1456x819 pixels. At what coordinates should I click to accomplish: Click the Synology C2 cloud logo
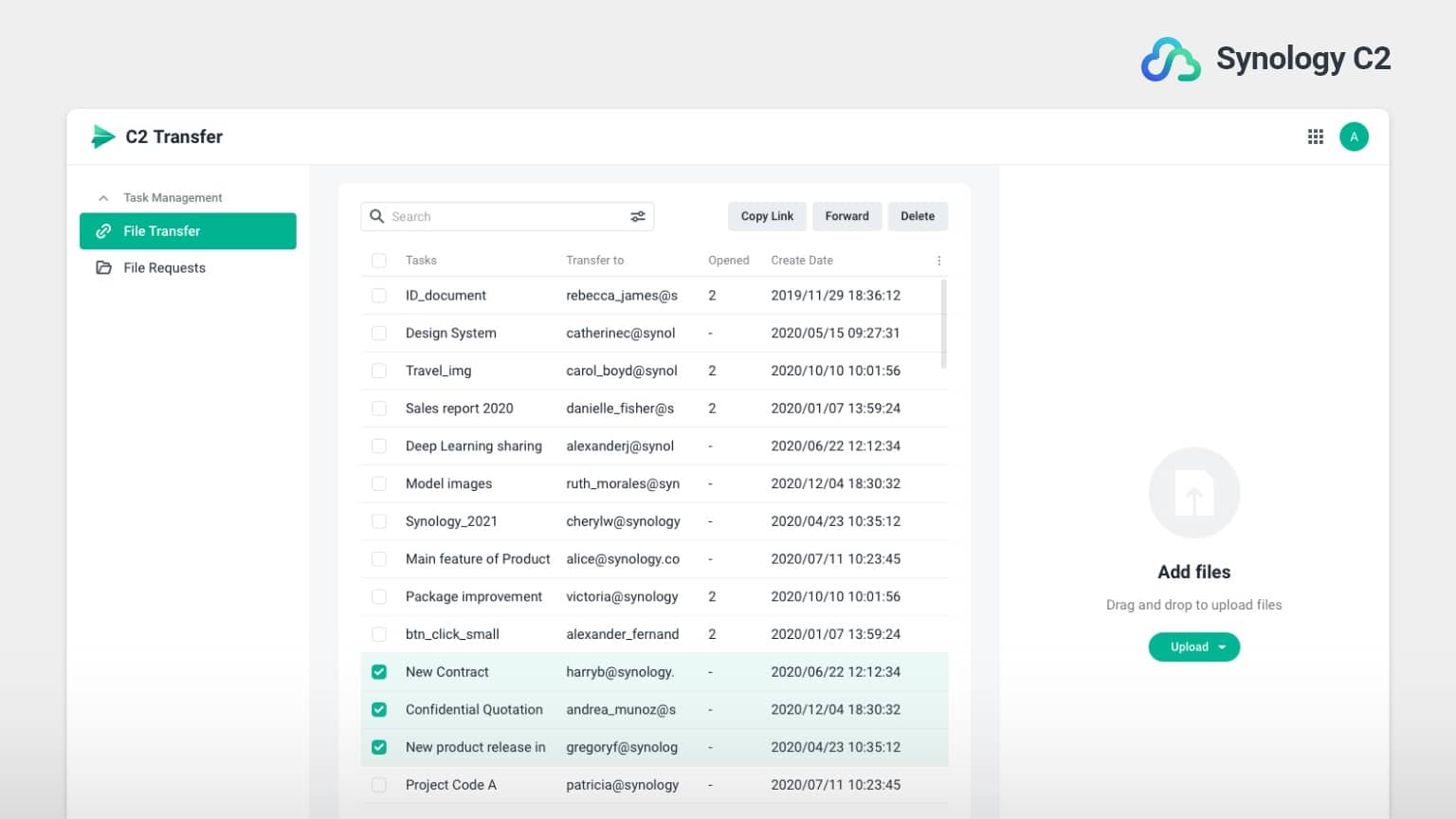[x=1171, y=60]
